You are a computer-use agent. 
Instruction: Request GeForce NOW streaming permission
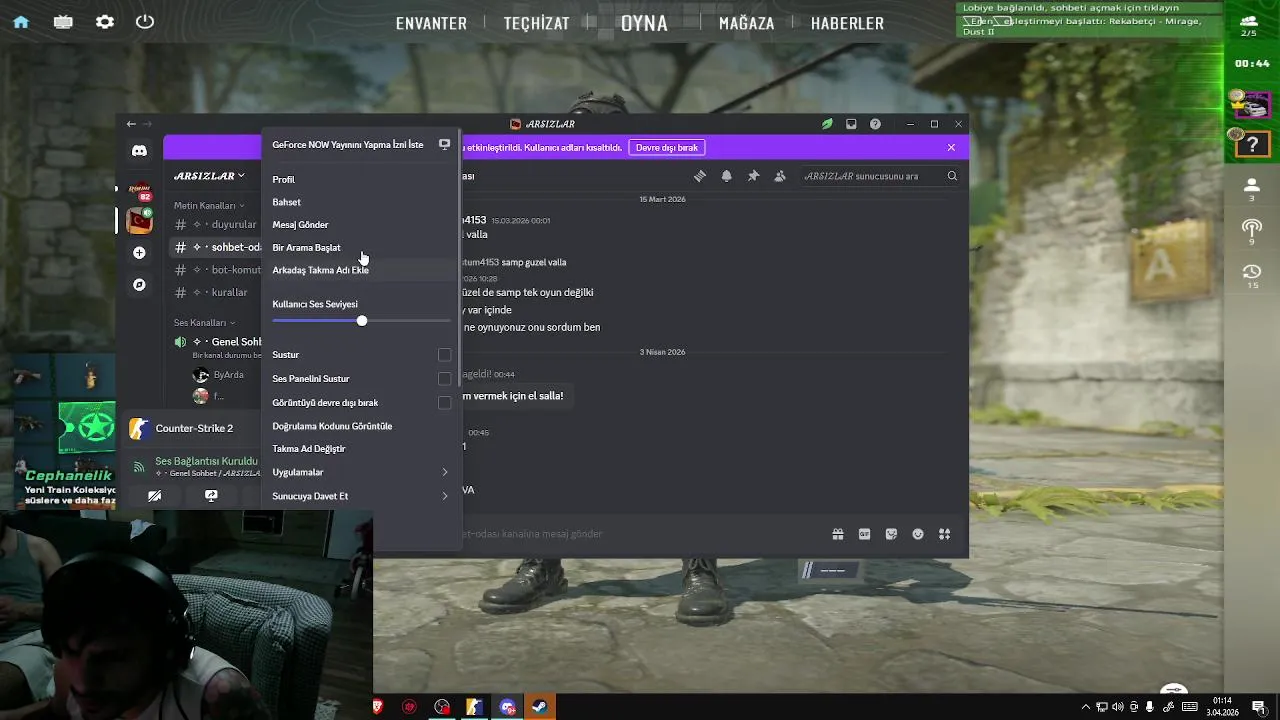click(x=361, y=145)
